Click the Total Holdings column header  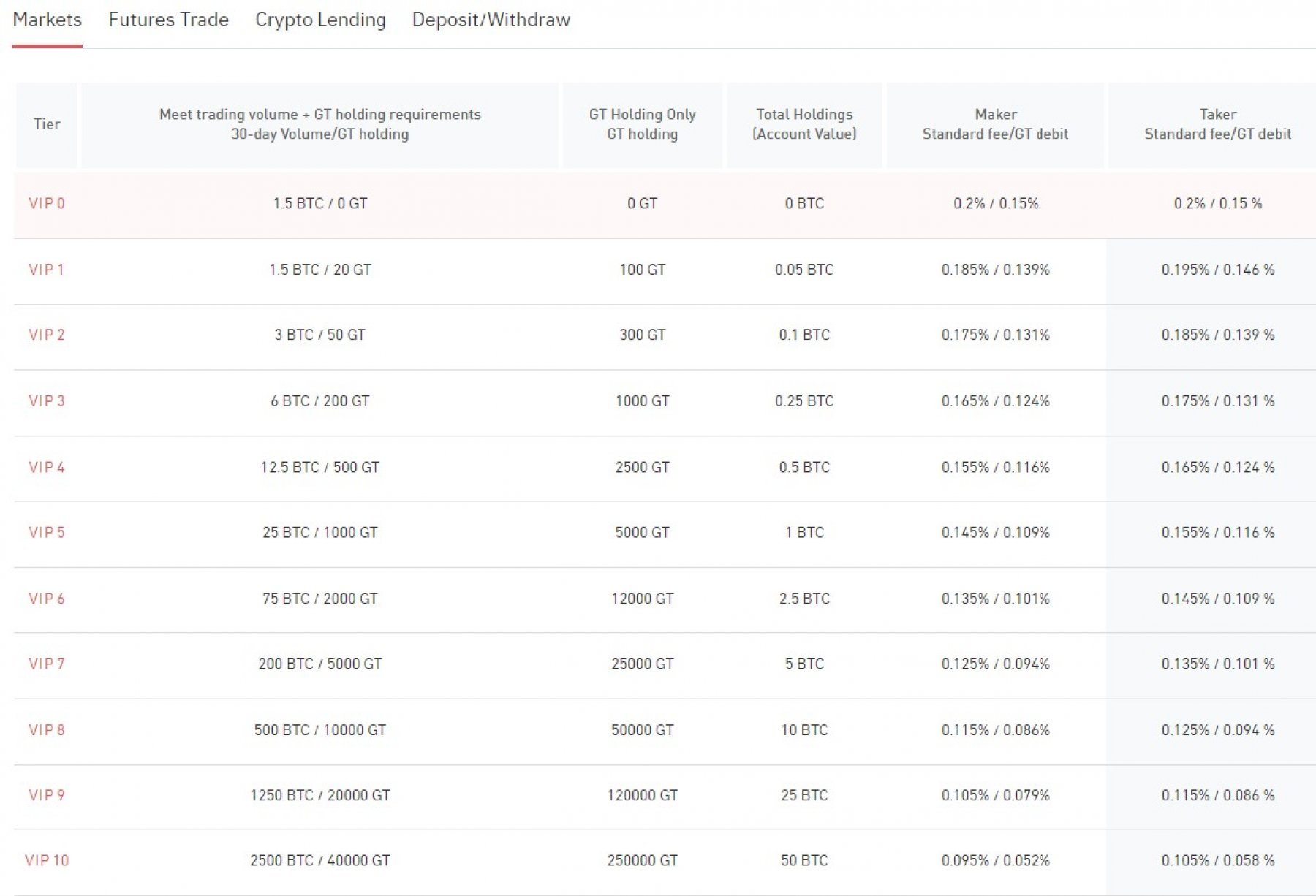click(x=804, y=124)
